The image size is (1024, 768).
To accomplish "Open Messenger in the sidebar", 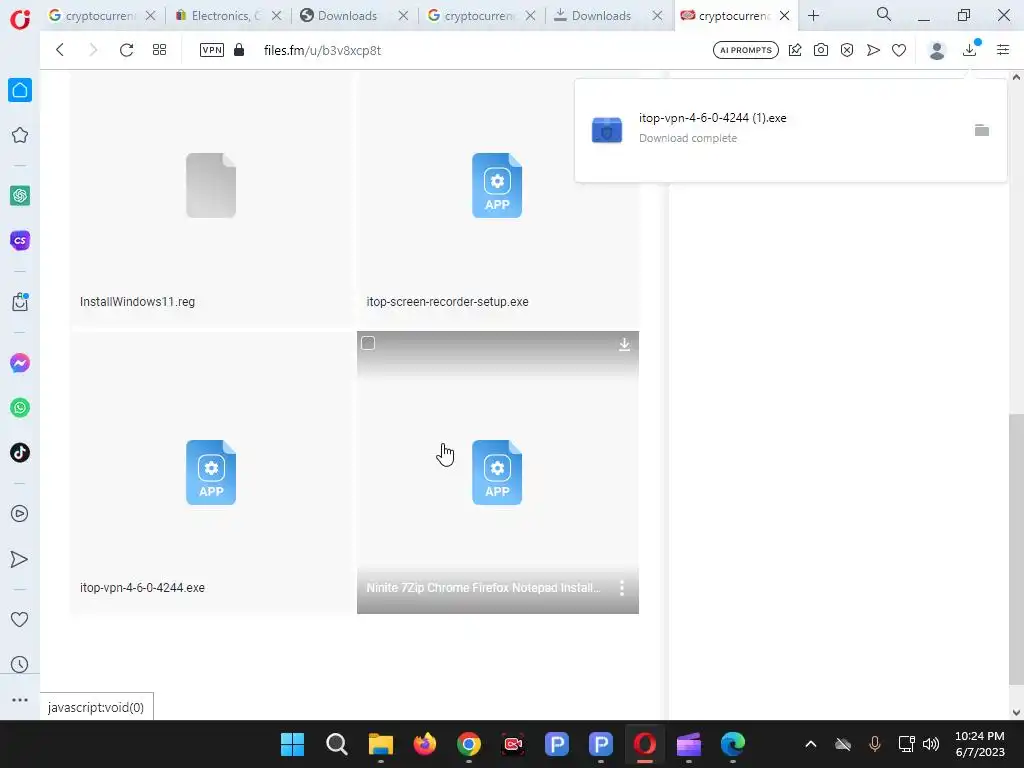I will coord(20,363).
